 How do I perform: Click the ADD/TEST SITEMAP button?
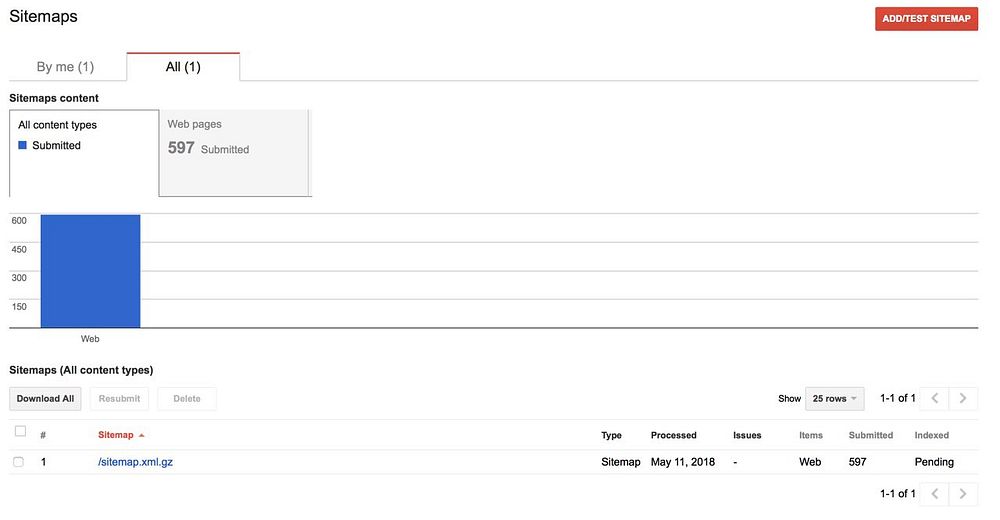tap(926, 19)
